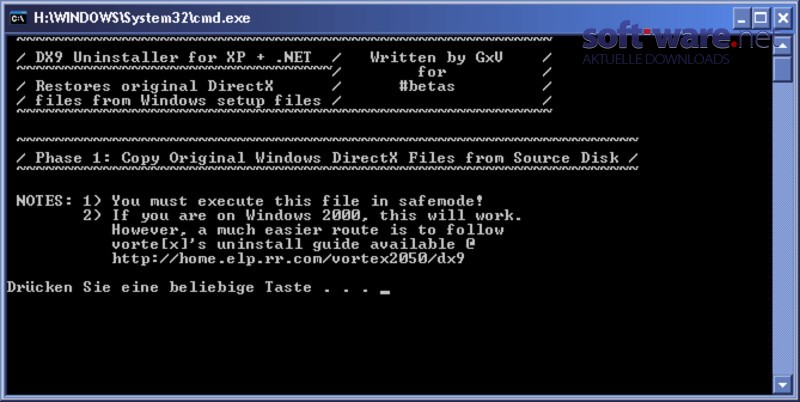The image size is (800, 402).
Task: Click the AKTUELLE DOWNLOADS caption
Action: [x=656, y=59]
